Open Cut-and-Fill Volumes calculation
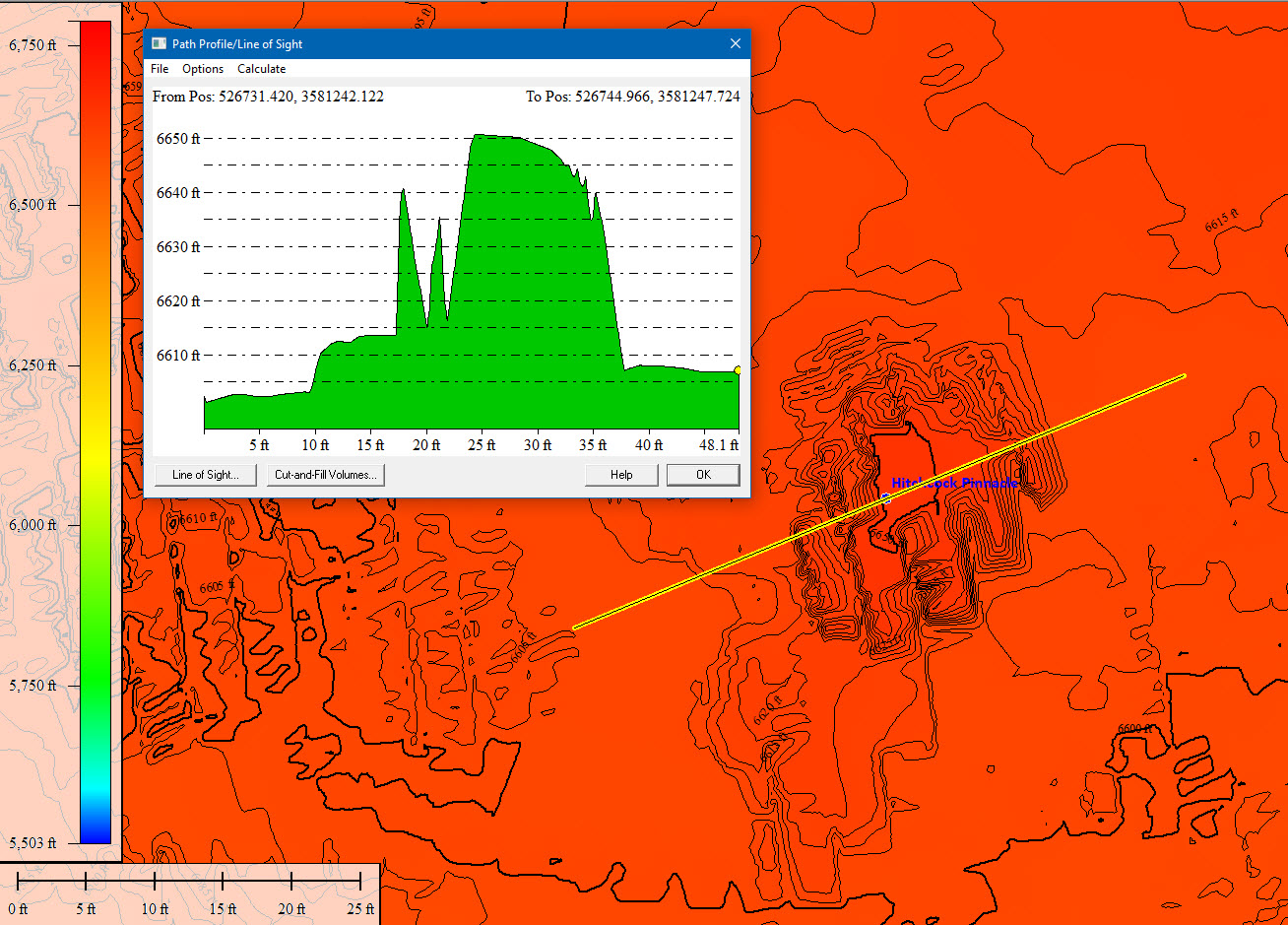The height and width of the screenshot is (925, 1288). point(325,475)
